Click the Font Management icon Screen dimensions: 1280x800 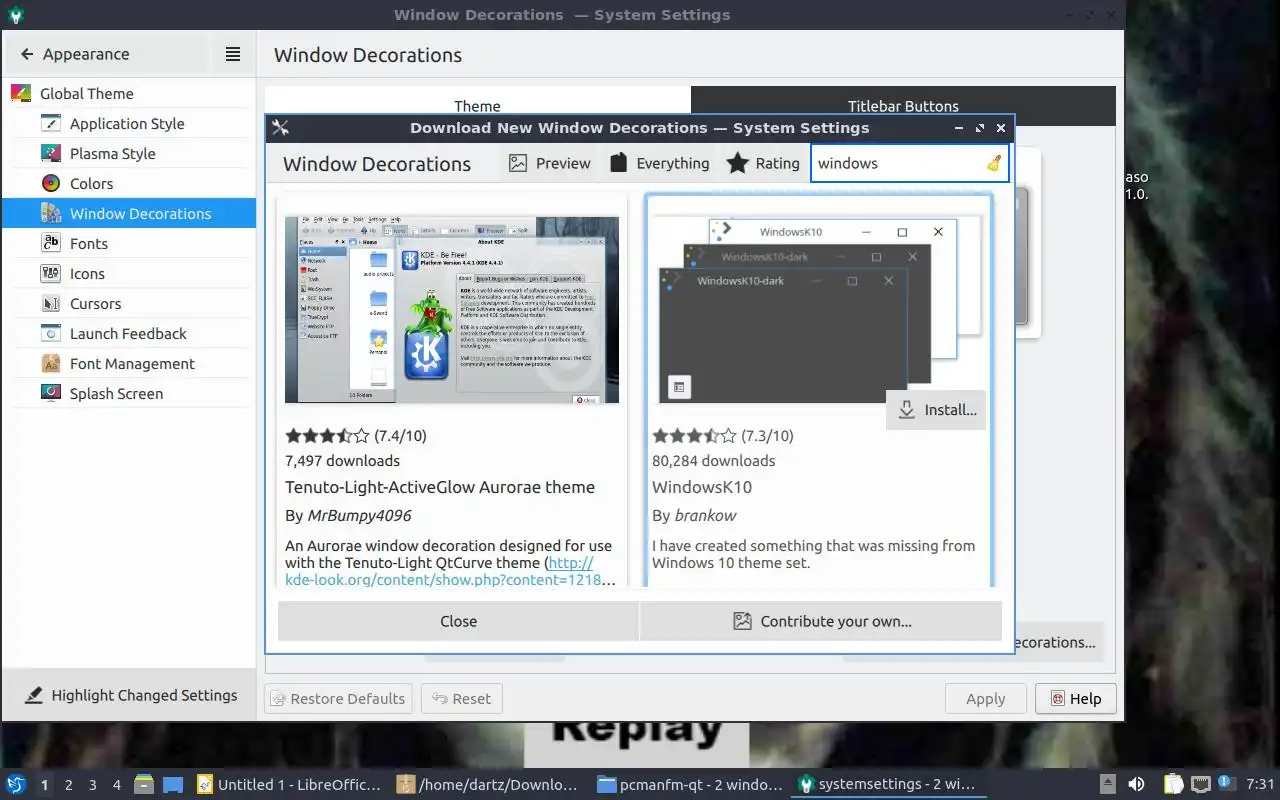(x=51, y=364)
